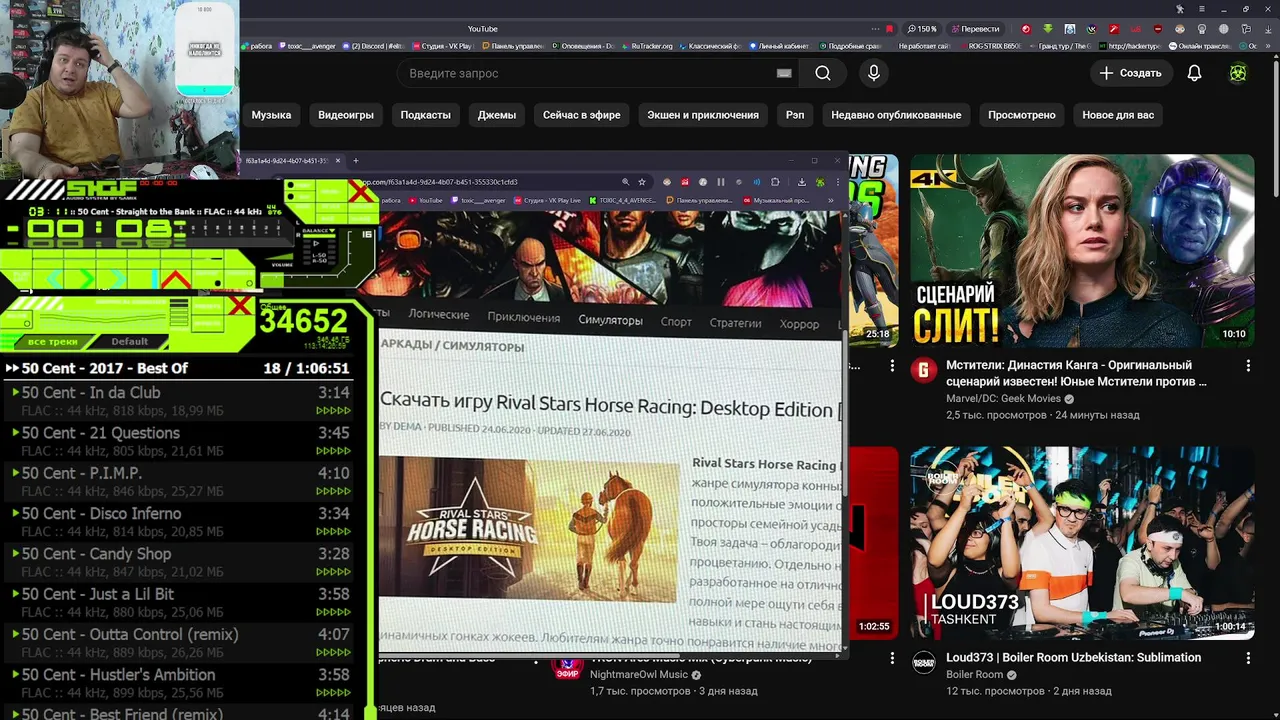Open the 'Приключения' game category

[523, 317]
